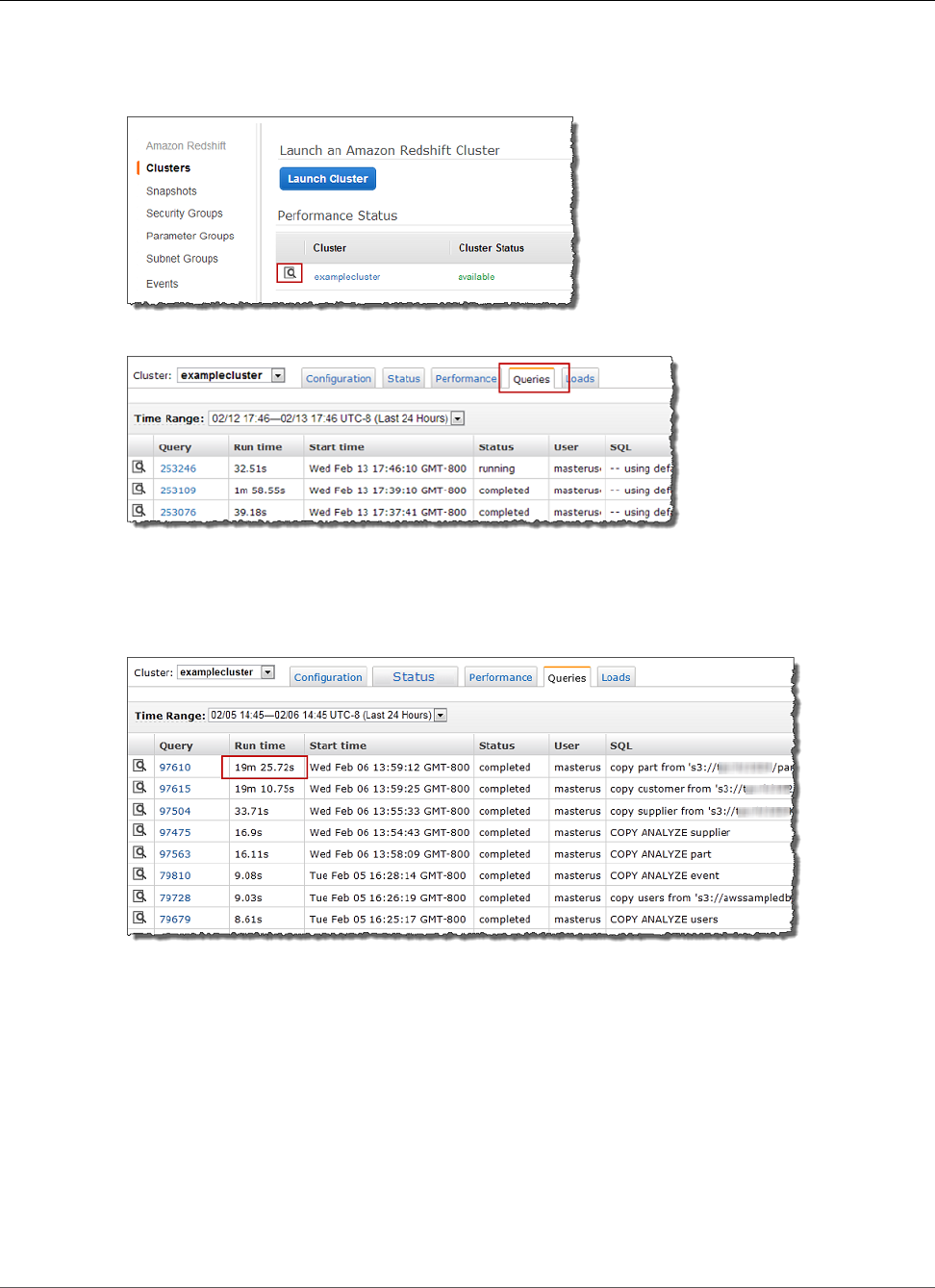Go to Security Groups in sidebar
This screenshot has width=935, height=1288.
pos(185,214)
